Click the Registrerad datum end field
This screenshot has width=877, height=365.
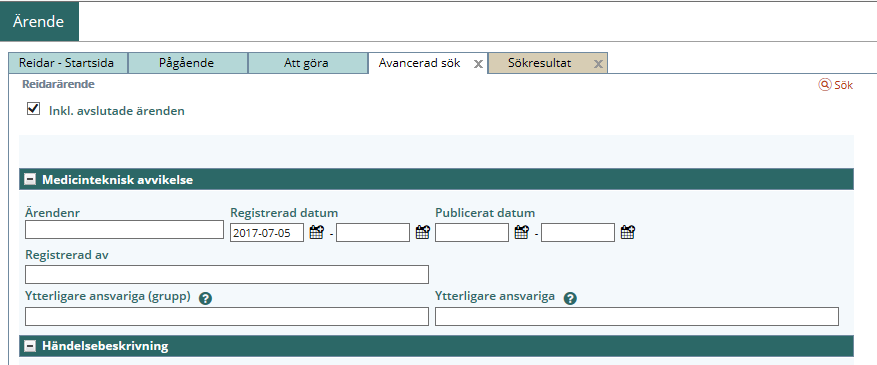tap(373, 233)
